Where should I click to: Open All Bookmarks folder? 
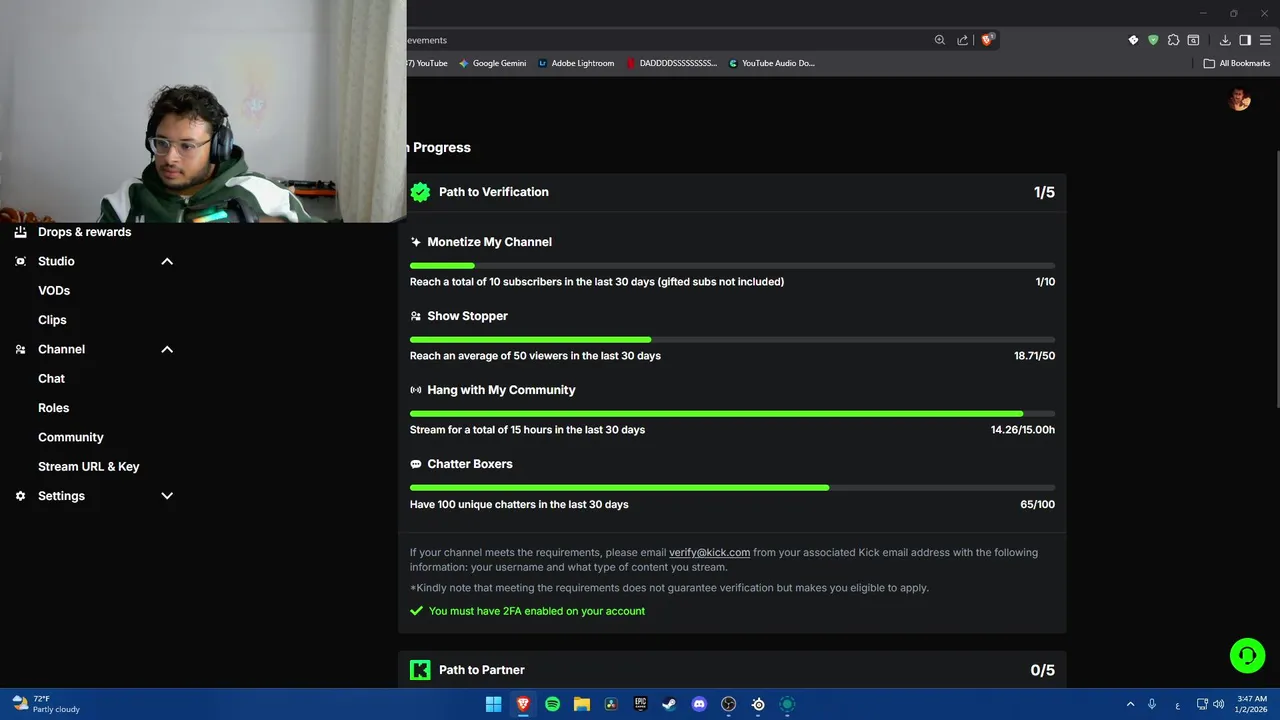coord(1237,63)
